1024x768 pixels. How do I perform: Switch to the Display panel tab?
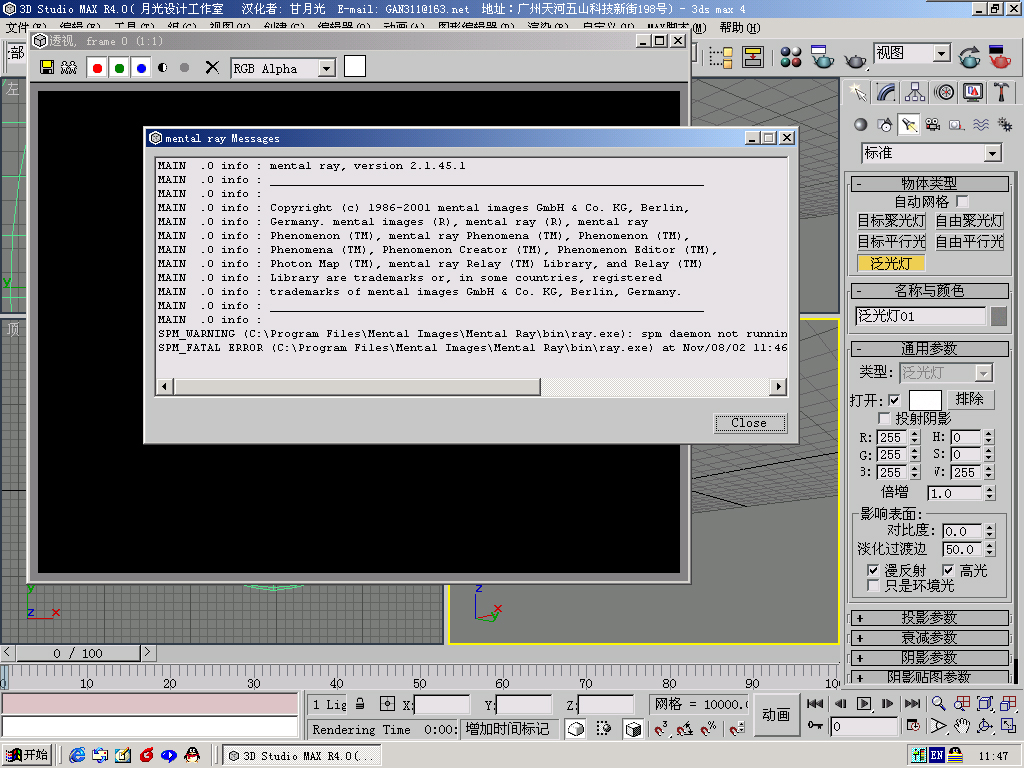[973, 92]
